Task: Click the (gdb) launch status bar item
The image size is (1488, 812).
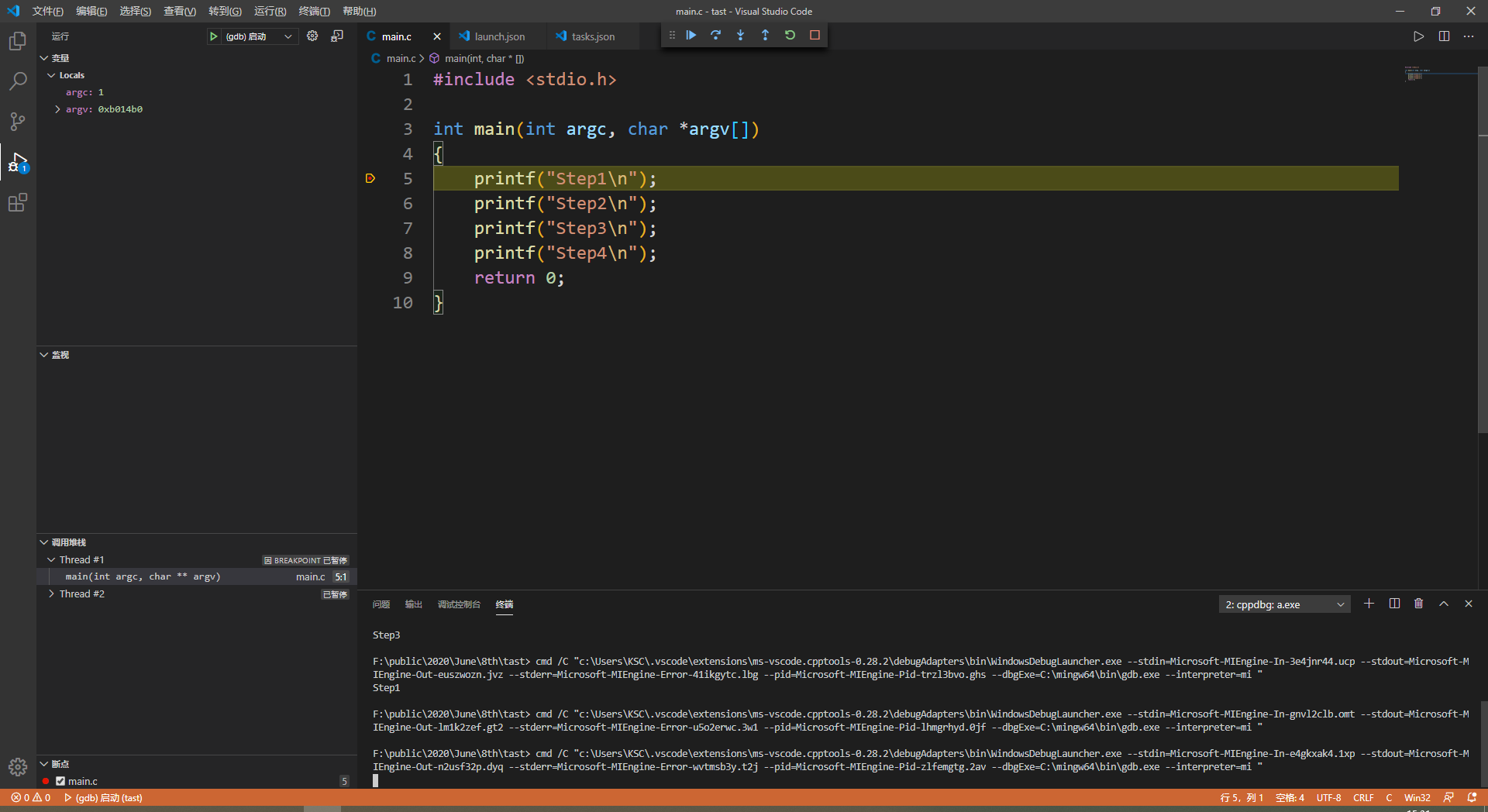Action: (103, 797)
